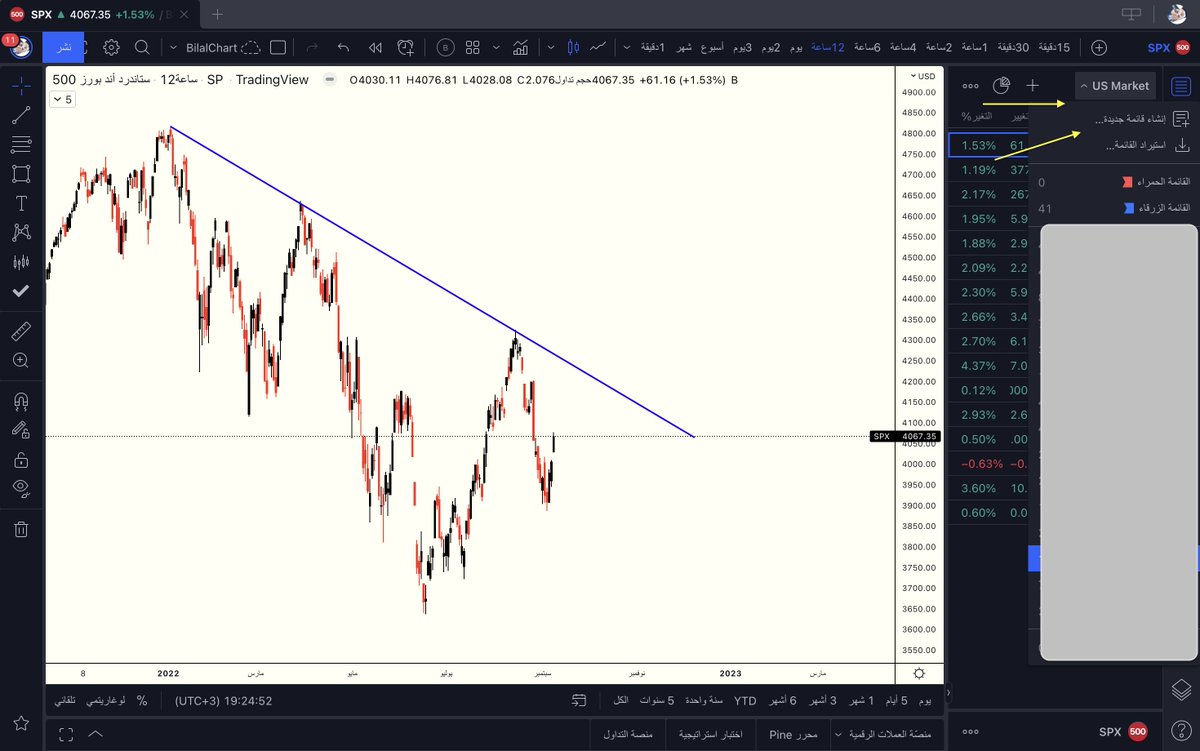Toggle stay-in-drawing-mode pencil lock
Viewport: 1200px width, 751px height.
tap(21, 429)
